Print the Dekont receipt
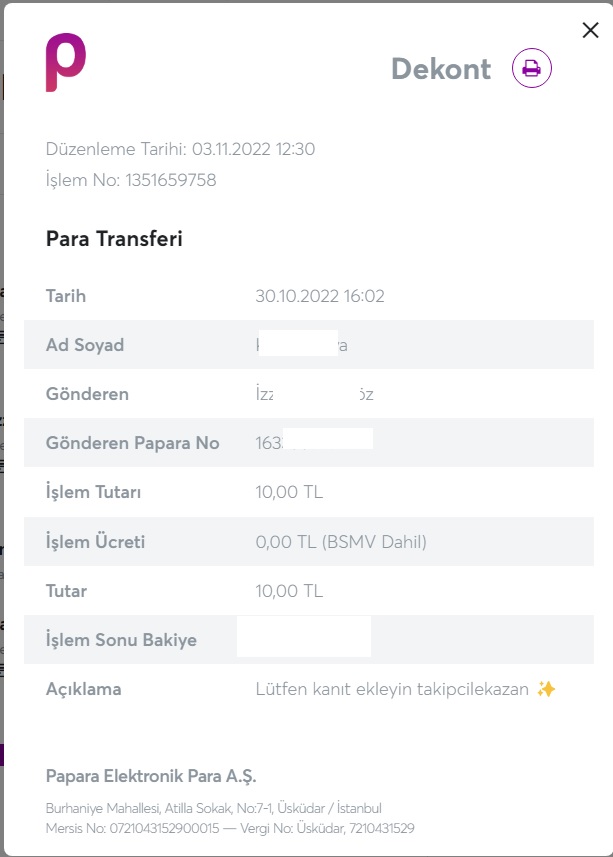 pos(532,68)
